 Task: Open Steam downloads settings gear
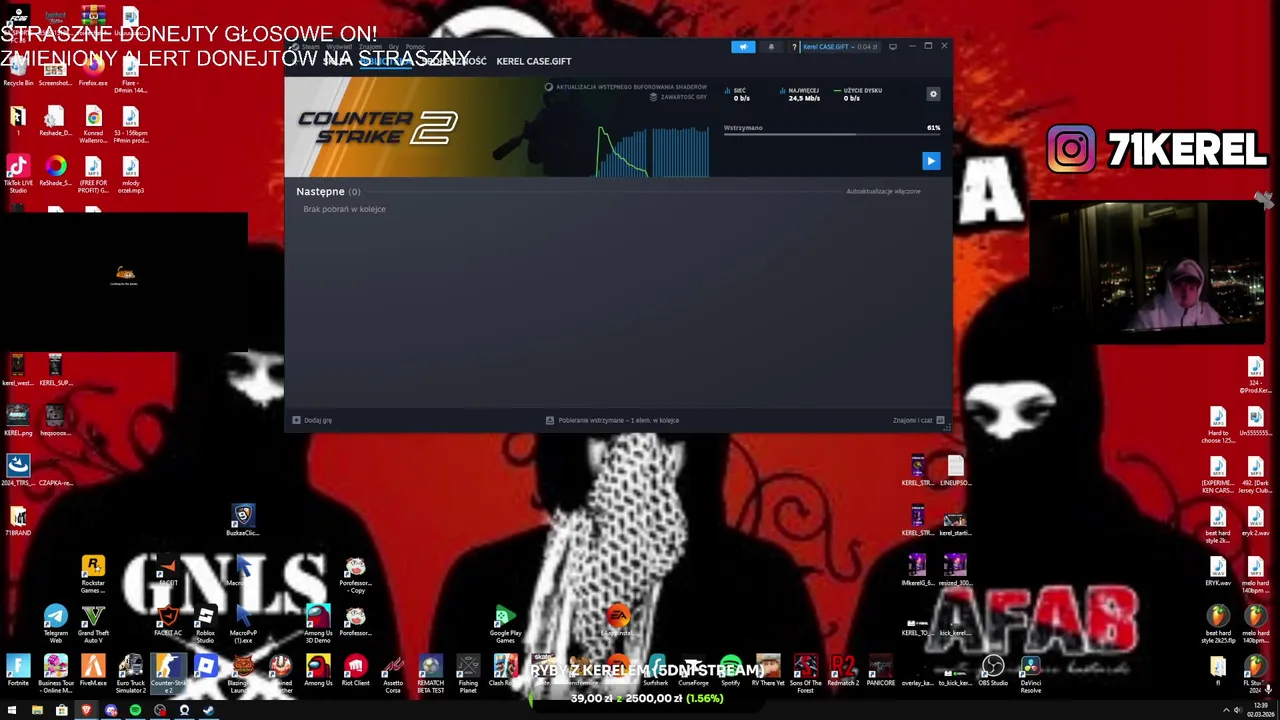click(x=933, y=94)
